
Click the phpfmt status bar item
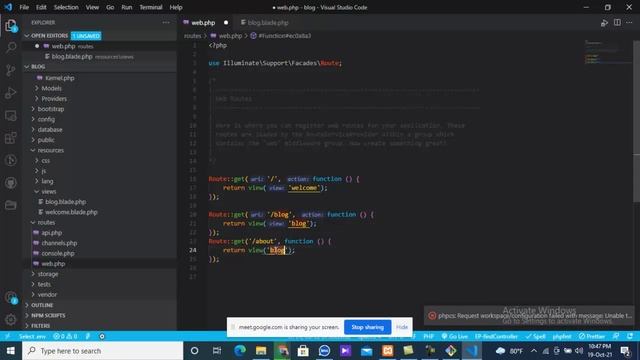point(562,336)
